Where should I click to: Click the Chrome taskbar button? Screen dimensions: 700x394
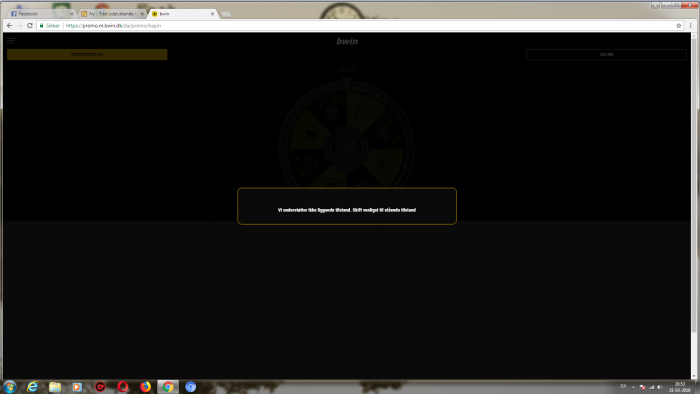click(168, 386)
